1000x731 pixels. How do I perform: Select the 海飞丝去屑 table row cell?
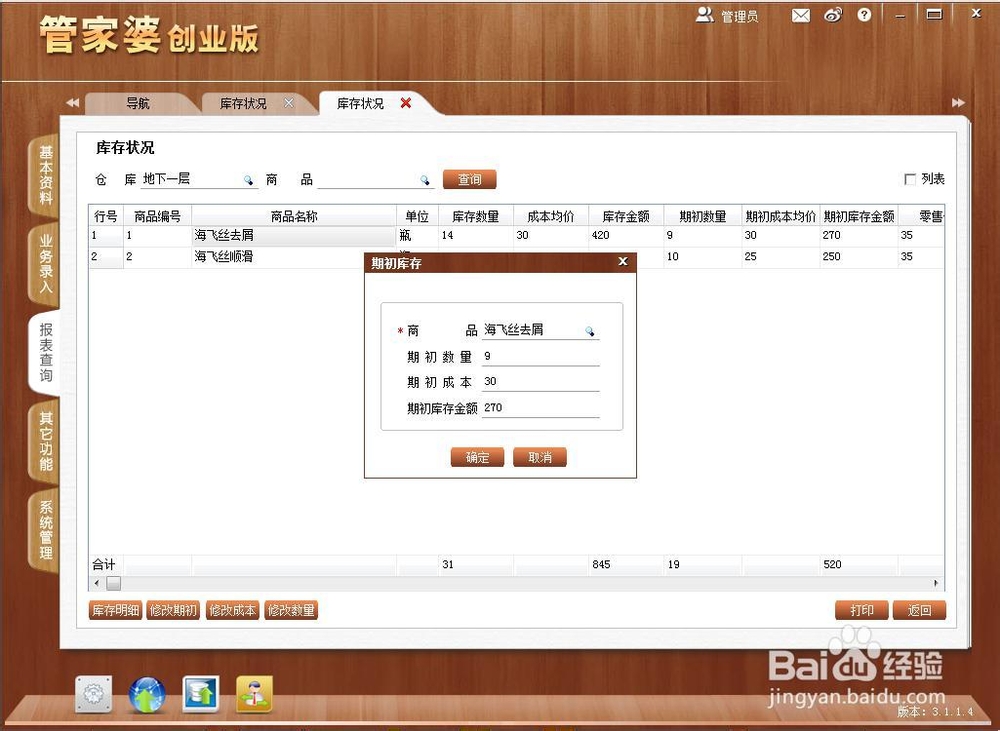[x=294, y=235]
